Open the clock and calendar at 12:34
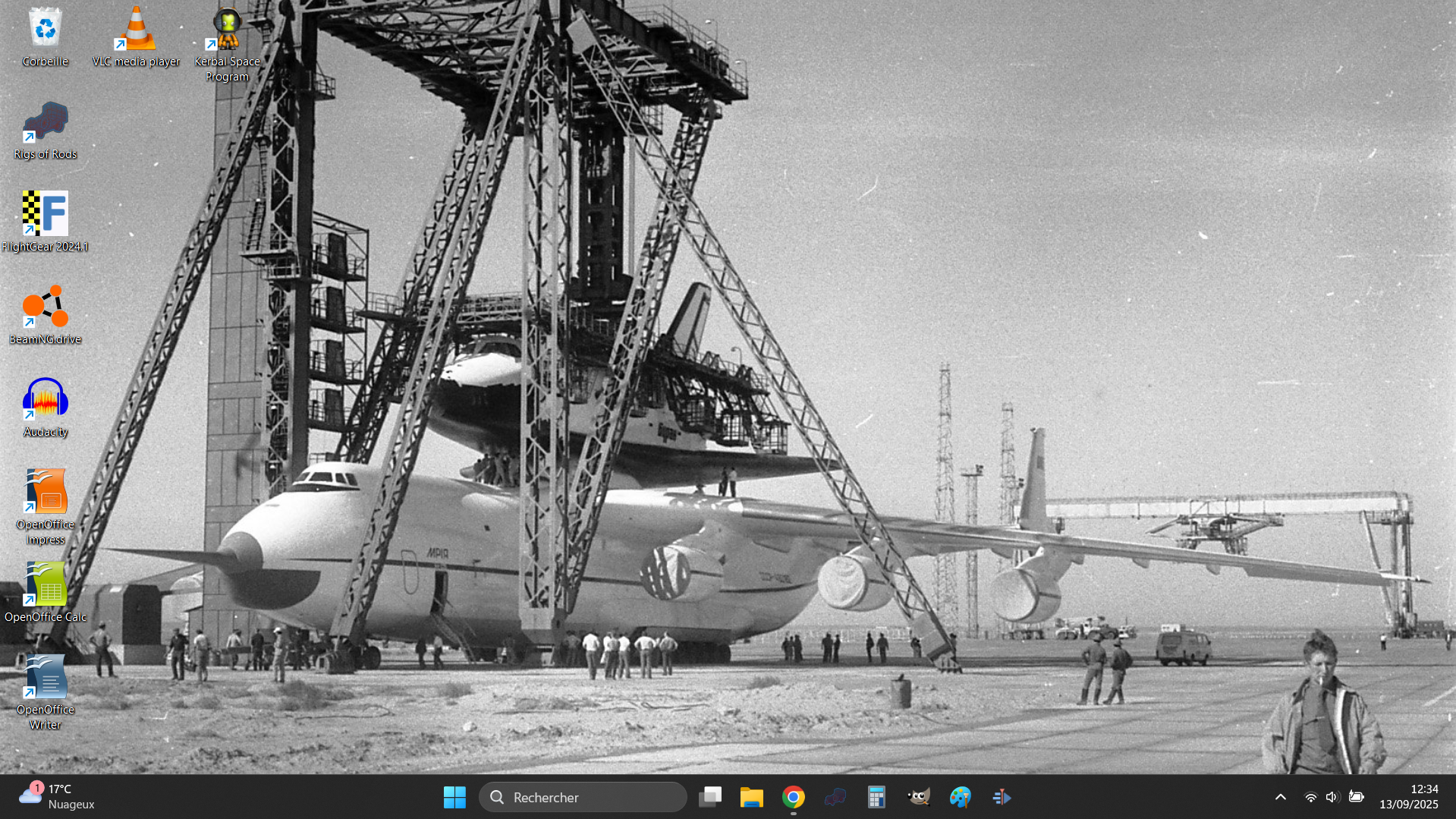Viewport: 1456px width, 819px height. click(1409, 797)
